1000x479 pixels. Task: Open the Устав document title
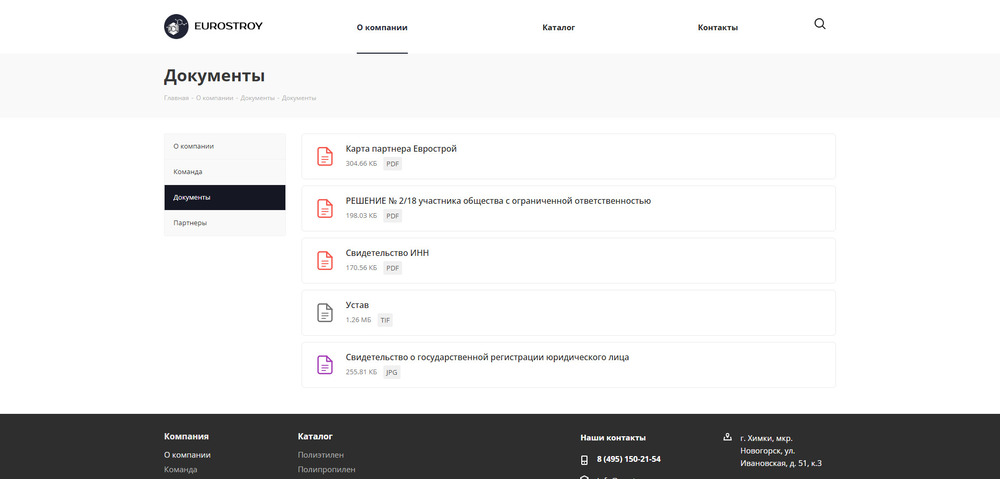click(x=357, y=305)
